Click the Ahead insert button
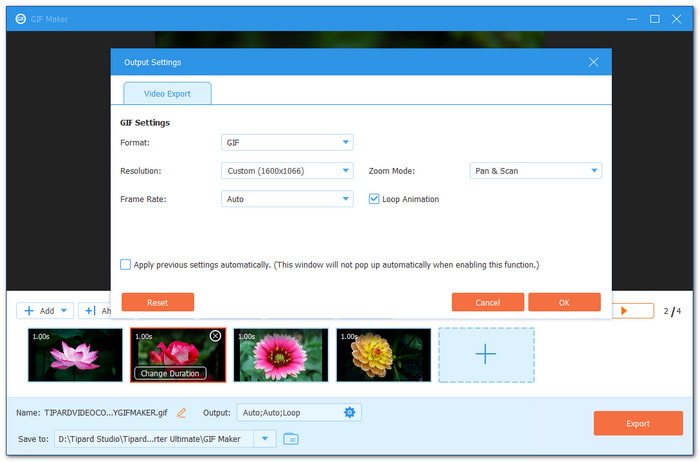This screenshot has width=700, height=462. 96,311
